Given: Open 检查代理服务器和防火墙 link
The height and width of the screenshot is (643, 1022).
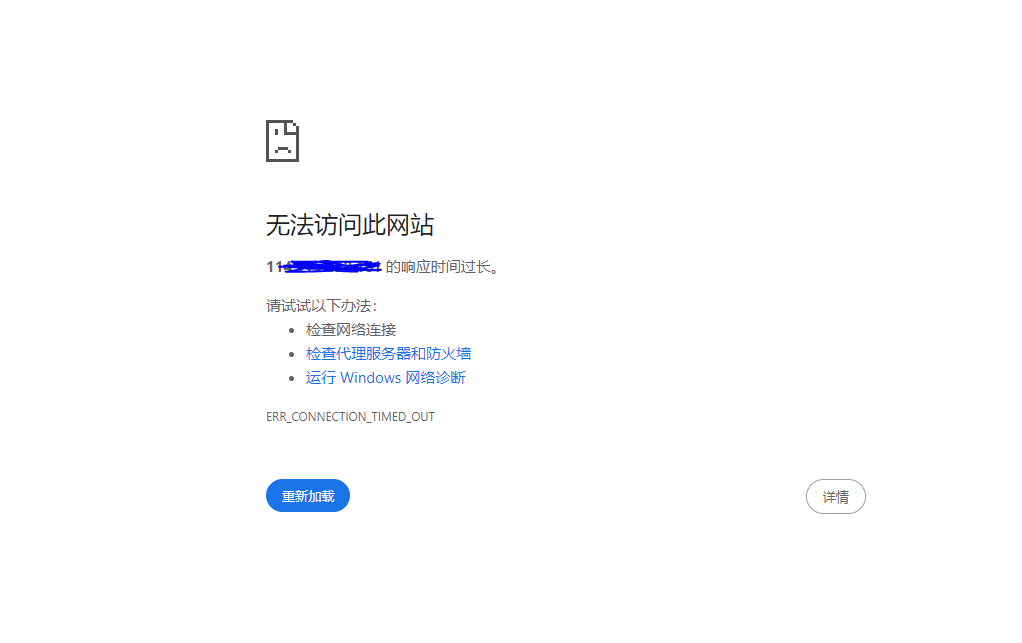Looking at the screenshot, I should tap(388, 354).
